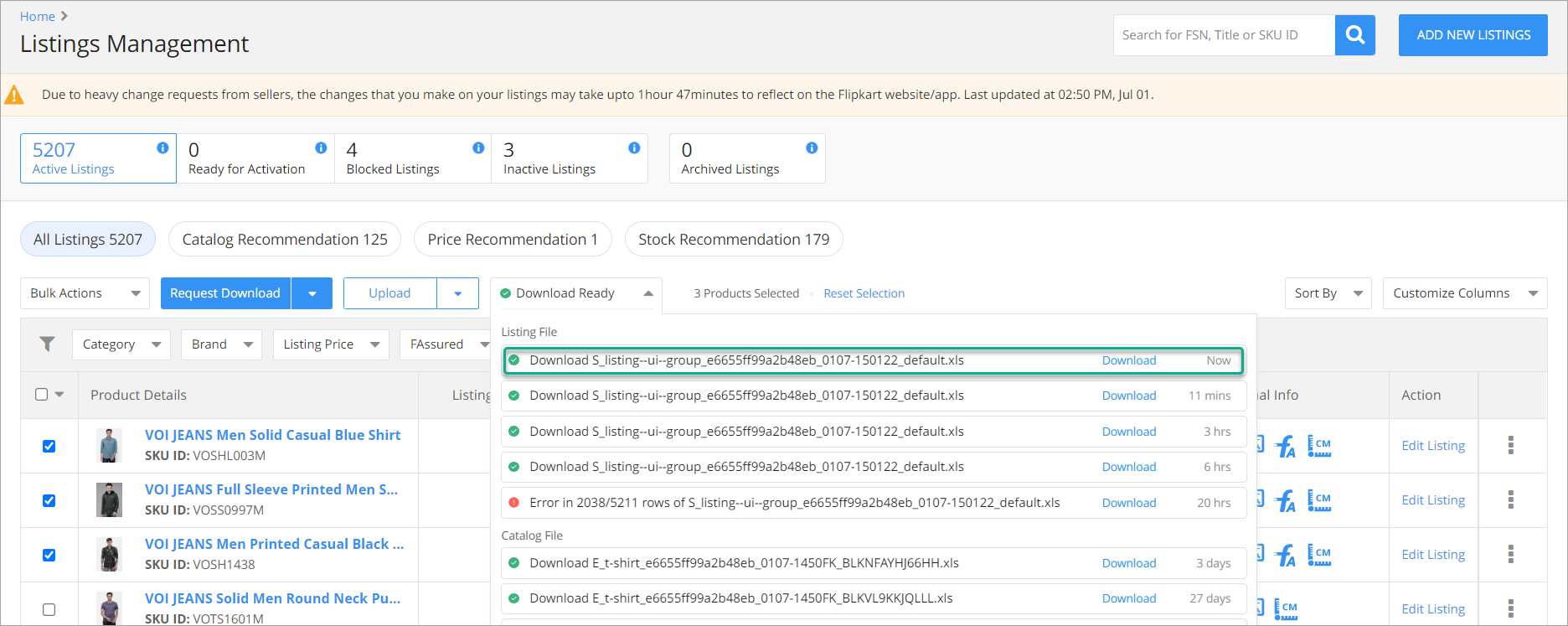Expand arrow next to select-all checkbox
The height and width of the screenshot is (626, 1568).
point(59,395)
